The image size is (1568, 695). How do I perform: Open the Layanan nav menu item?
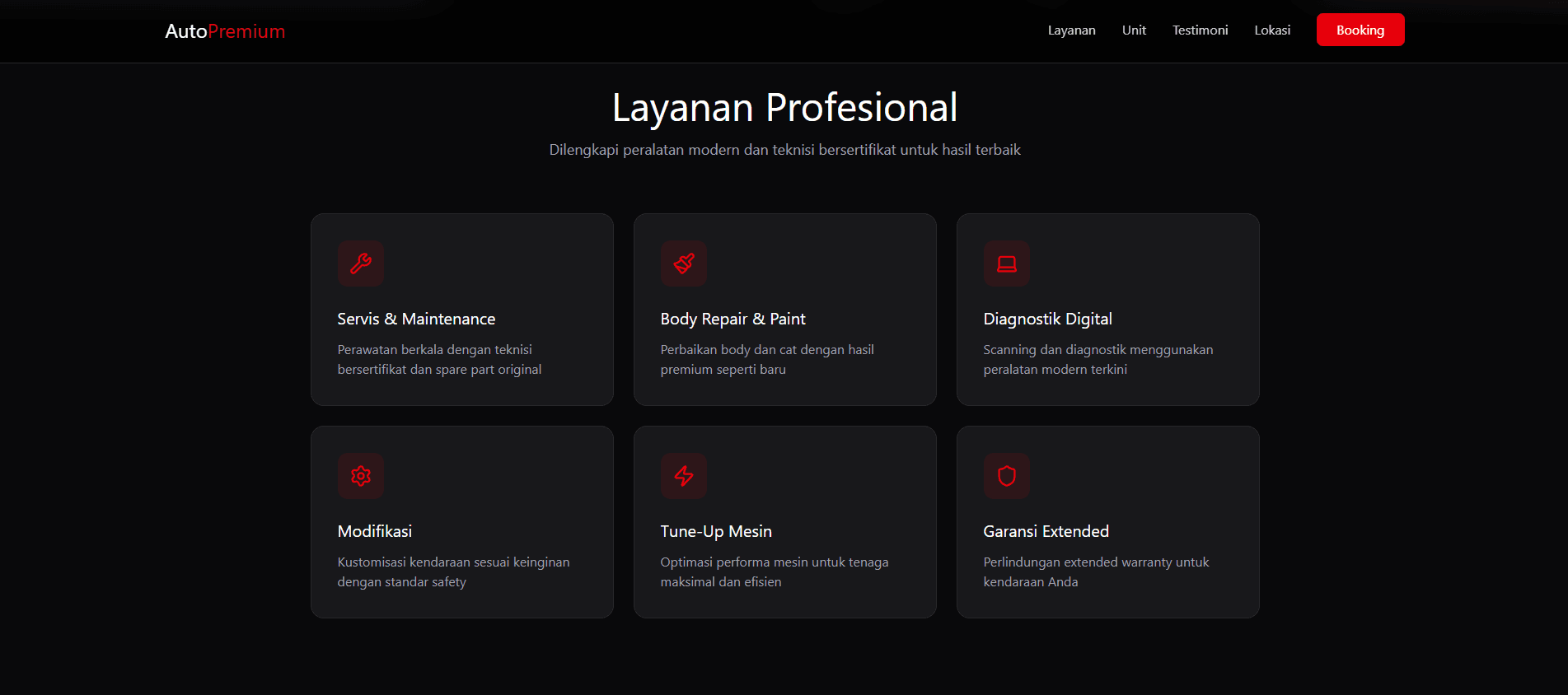pyautogui.click(x=1071, y=30)
